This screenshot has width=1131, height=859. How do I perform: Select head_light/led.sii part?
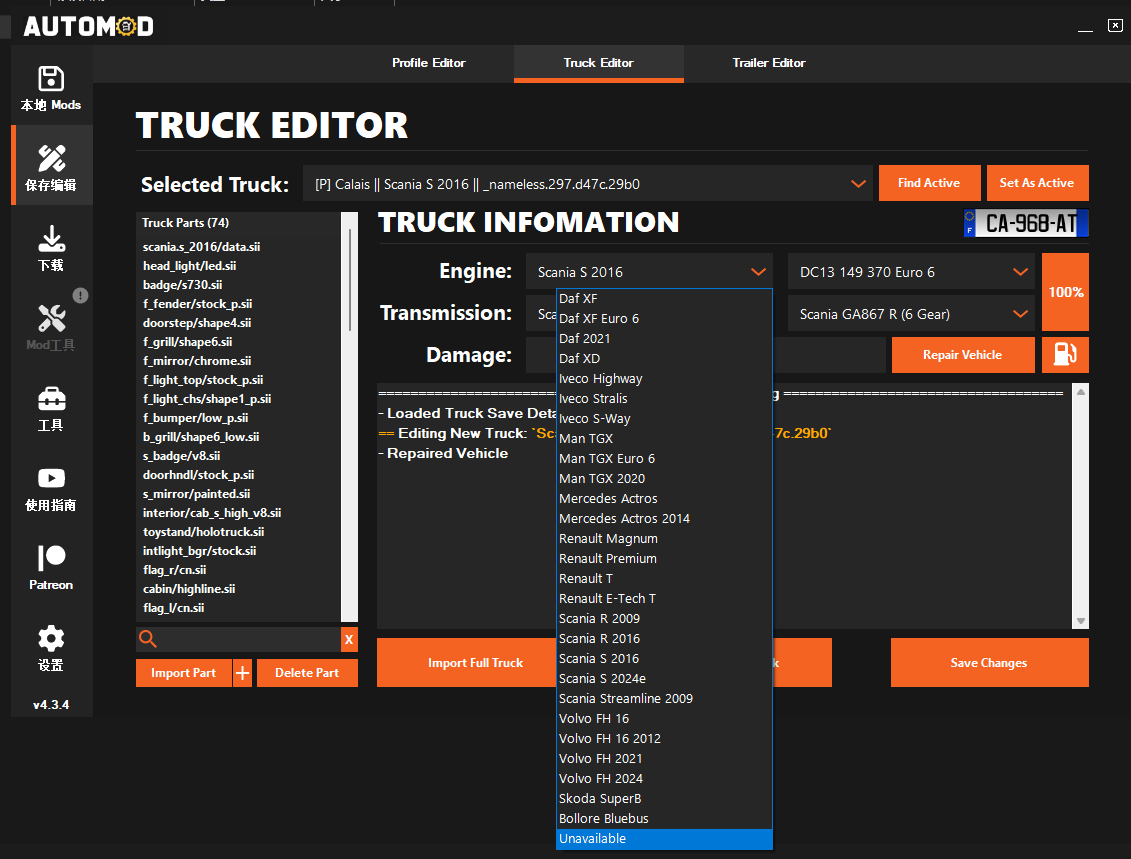(x=189, y=266)
